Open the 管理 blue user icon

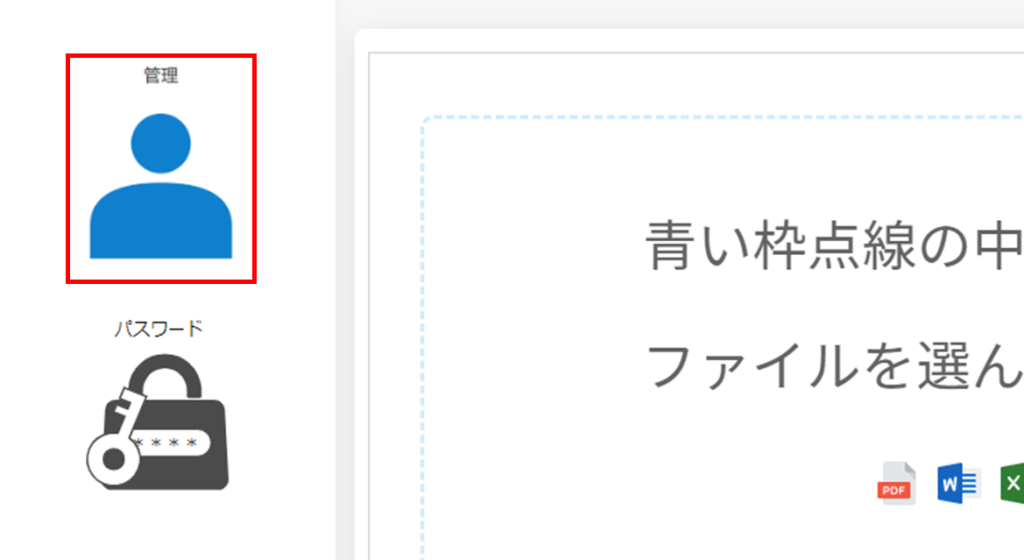161,186
